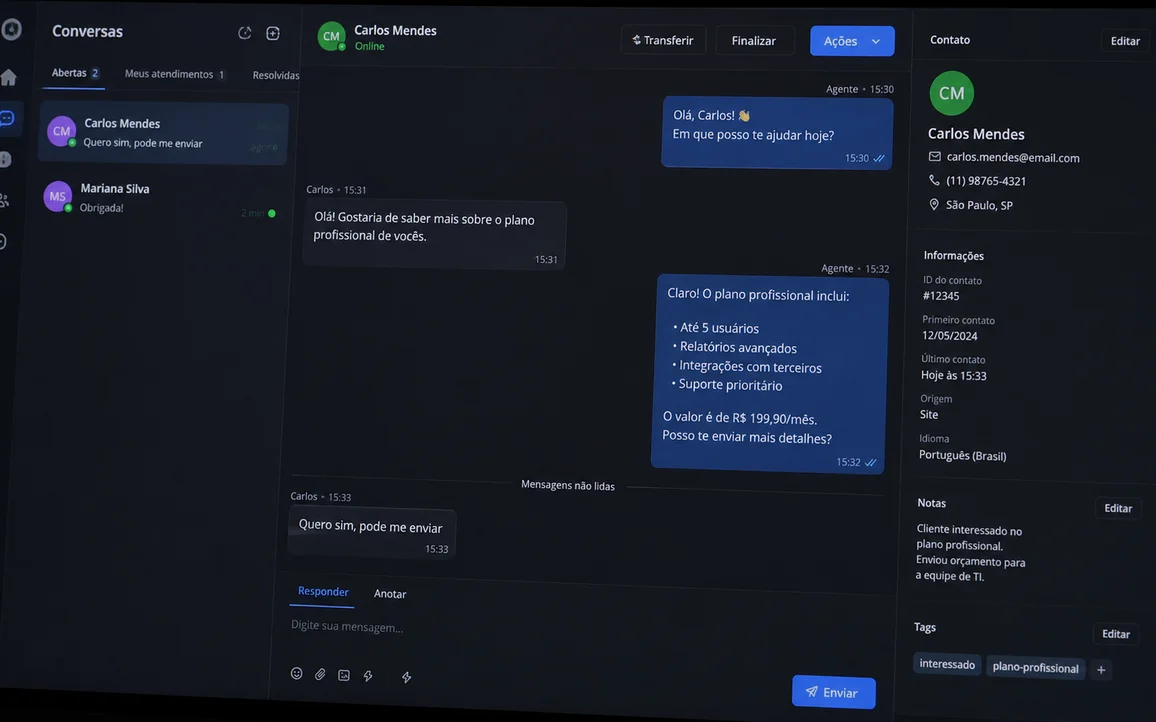Switch to the Abertas tab
This screenshot has height=722, width=1156.
point(74,73)
